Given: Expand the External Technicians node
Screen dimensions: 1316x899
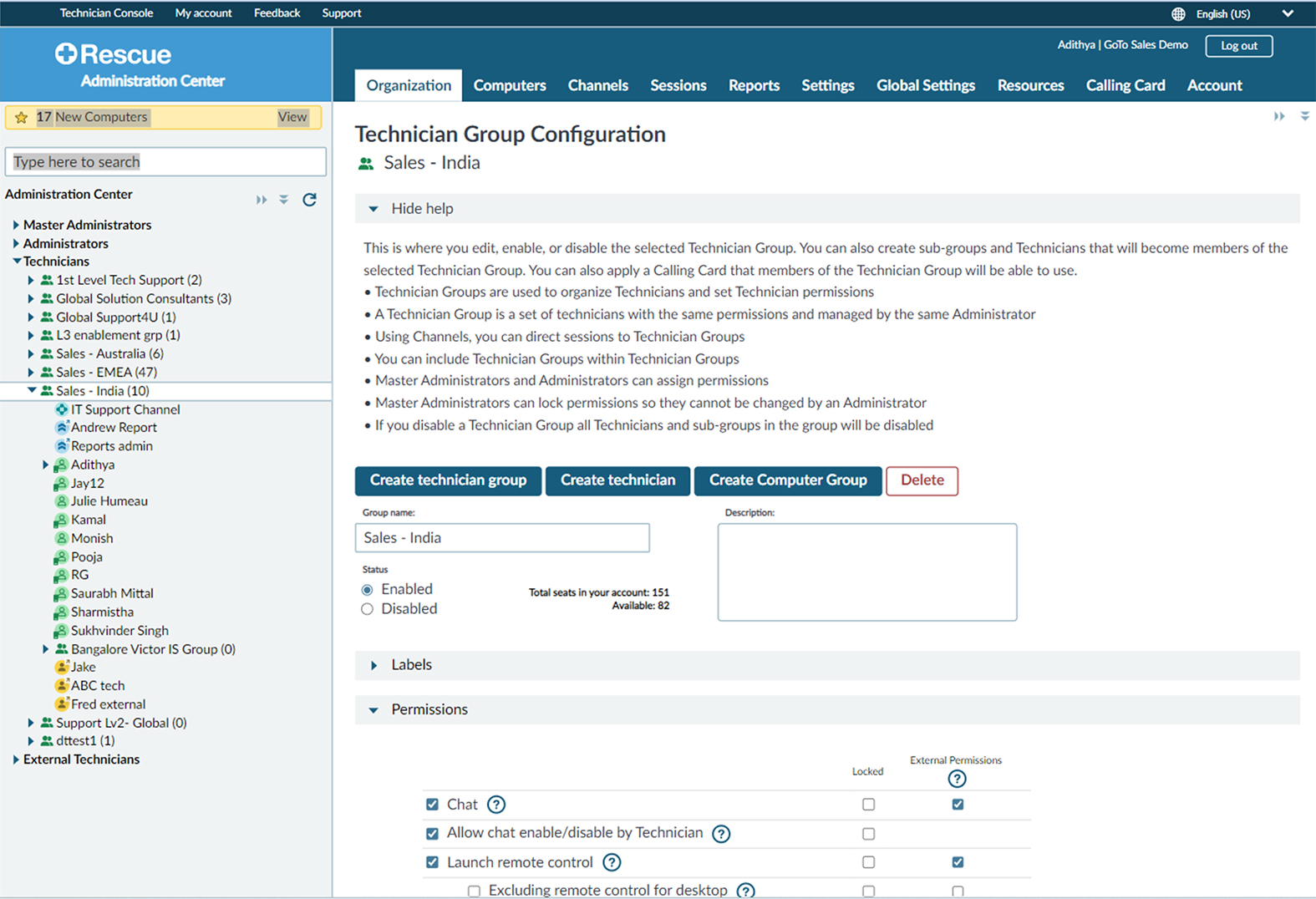Looking at the screenshot, I should pos(16,759).
